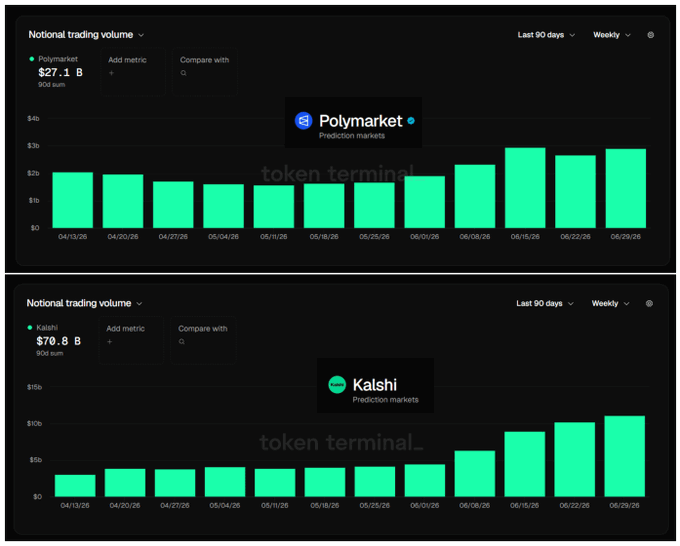Select Kalshi bar for 05/18/26

tap(325, 482)
